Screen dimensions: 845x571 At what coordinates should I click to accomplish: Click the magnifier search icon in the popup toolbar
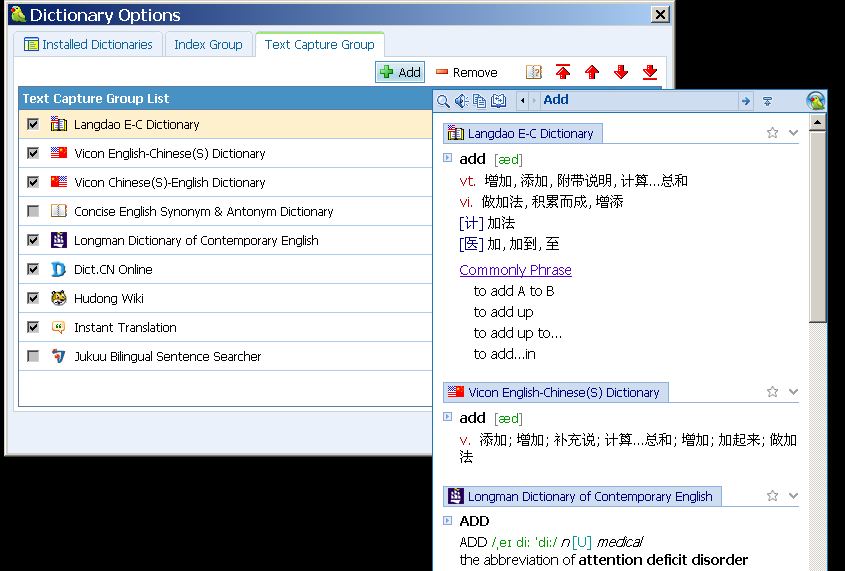pos(443,101)
